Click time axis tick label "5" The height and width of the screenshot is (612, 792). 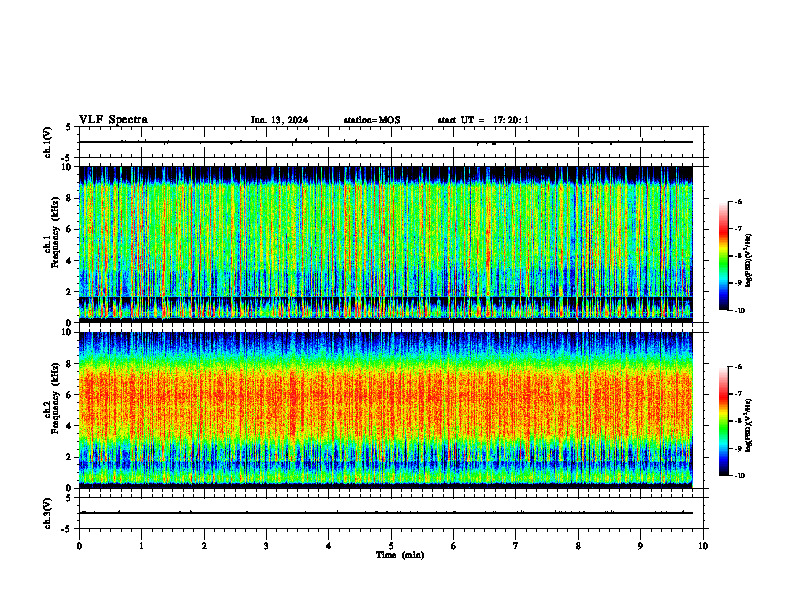tap(391, 546)
